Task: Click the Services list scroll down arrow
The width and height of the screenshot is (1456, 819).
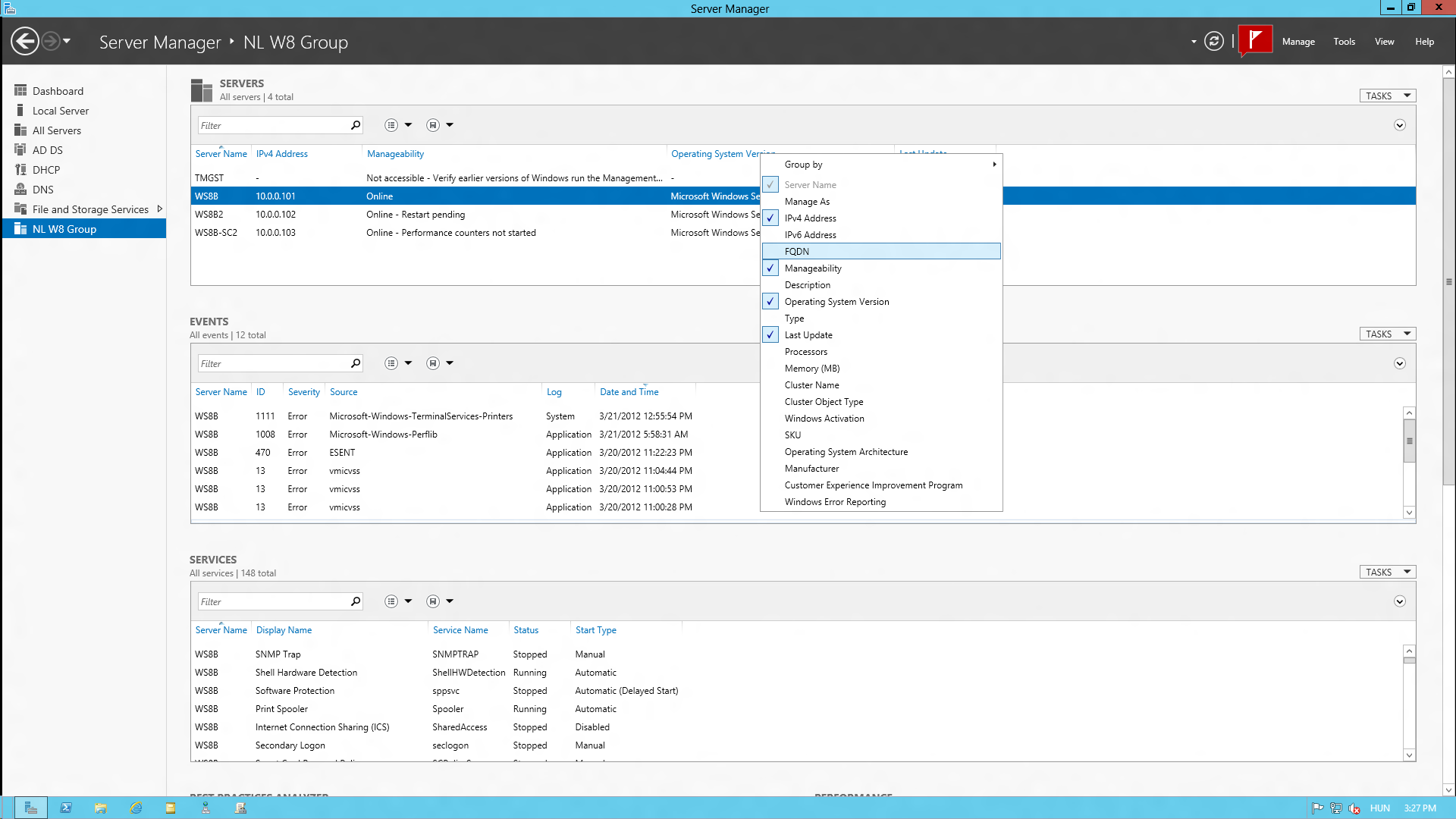Action: pos(1409,755)
